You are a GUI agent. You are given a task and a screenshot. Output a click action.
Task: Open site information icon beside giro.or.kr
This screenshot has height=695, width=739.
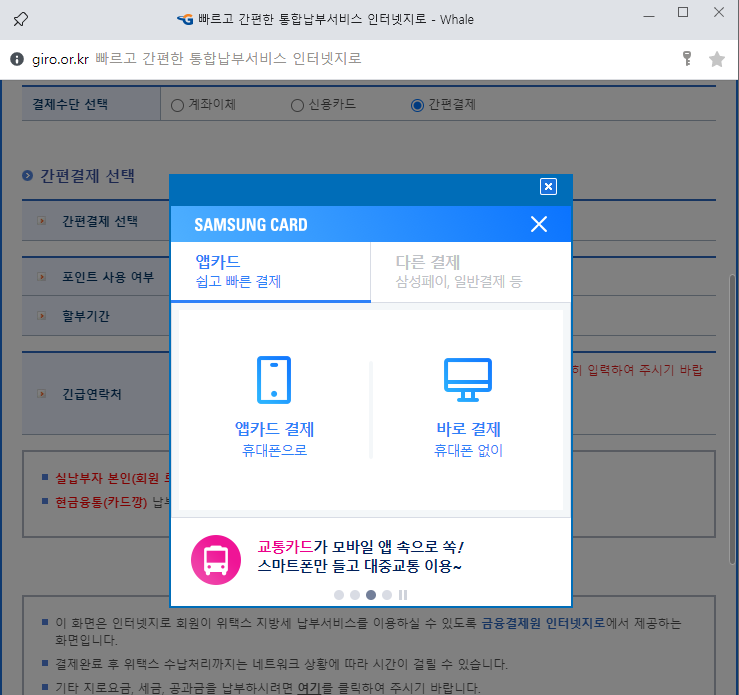tap(17, 59)
